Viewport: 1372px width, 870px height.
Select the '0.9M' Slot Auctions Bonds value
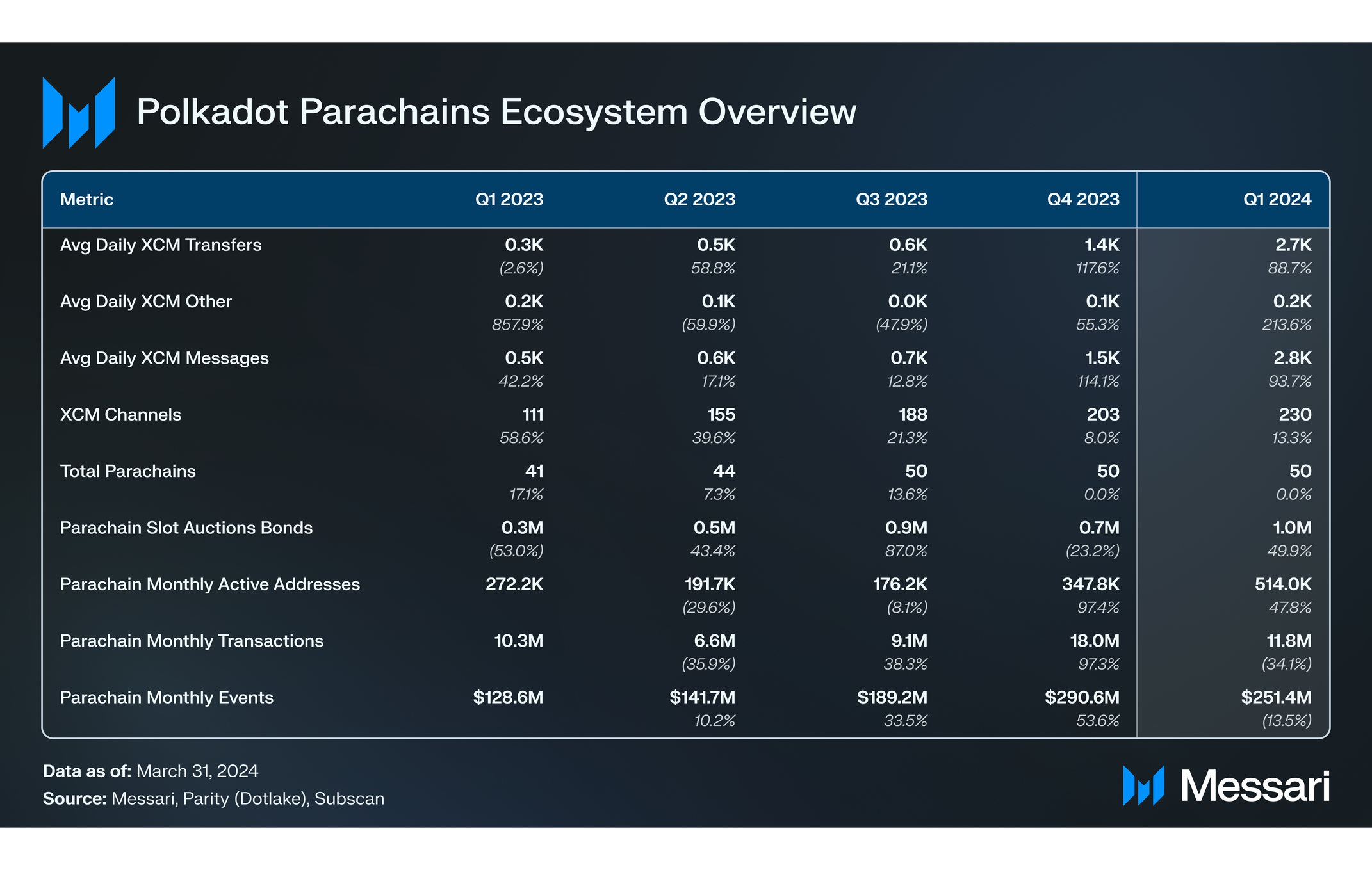tap(906, 528)
